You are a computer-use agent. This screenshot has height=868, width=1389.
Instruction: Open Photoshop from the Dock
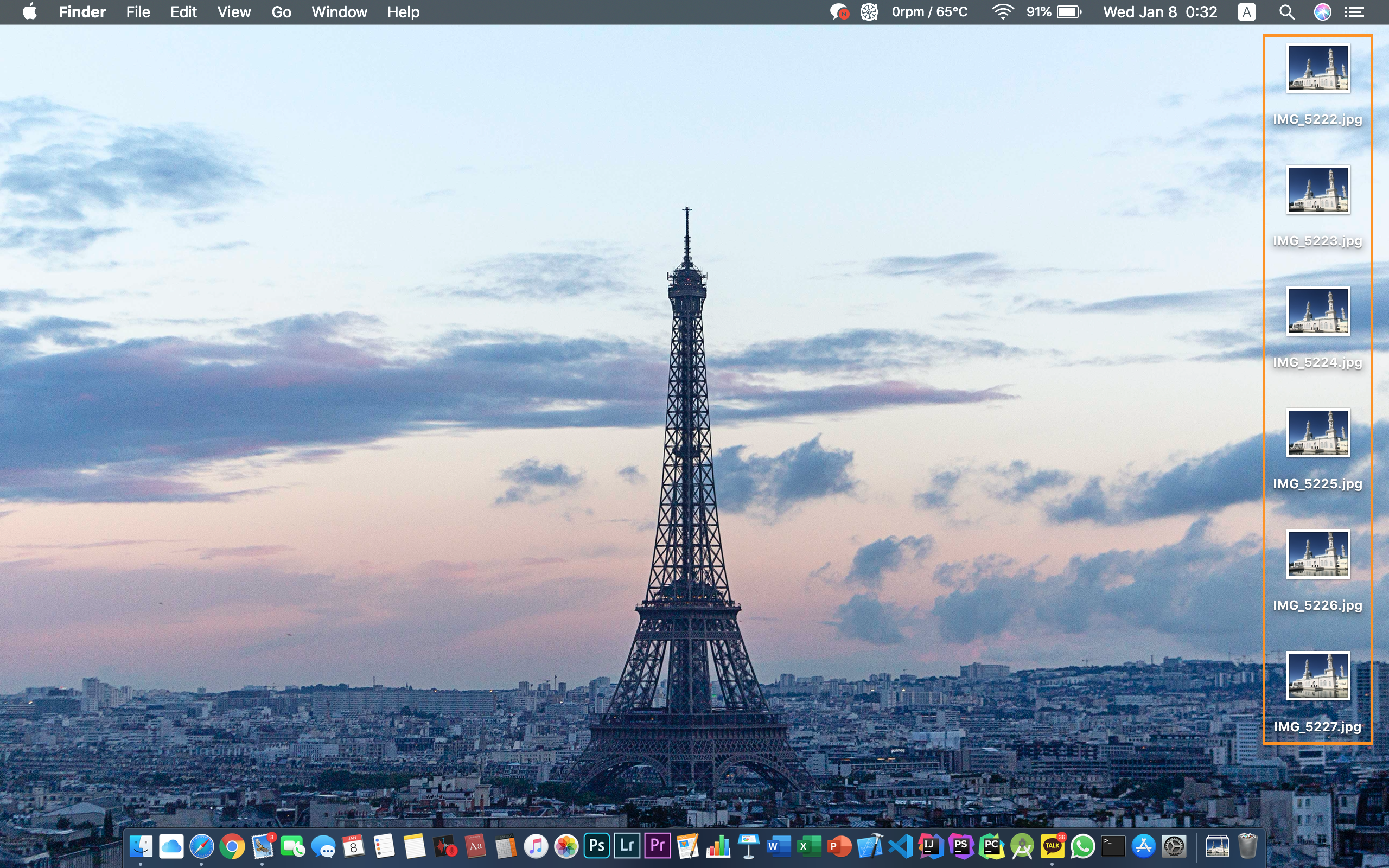[596, 846]
